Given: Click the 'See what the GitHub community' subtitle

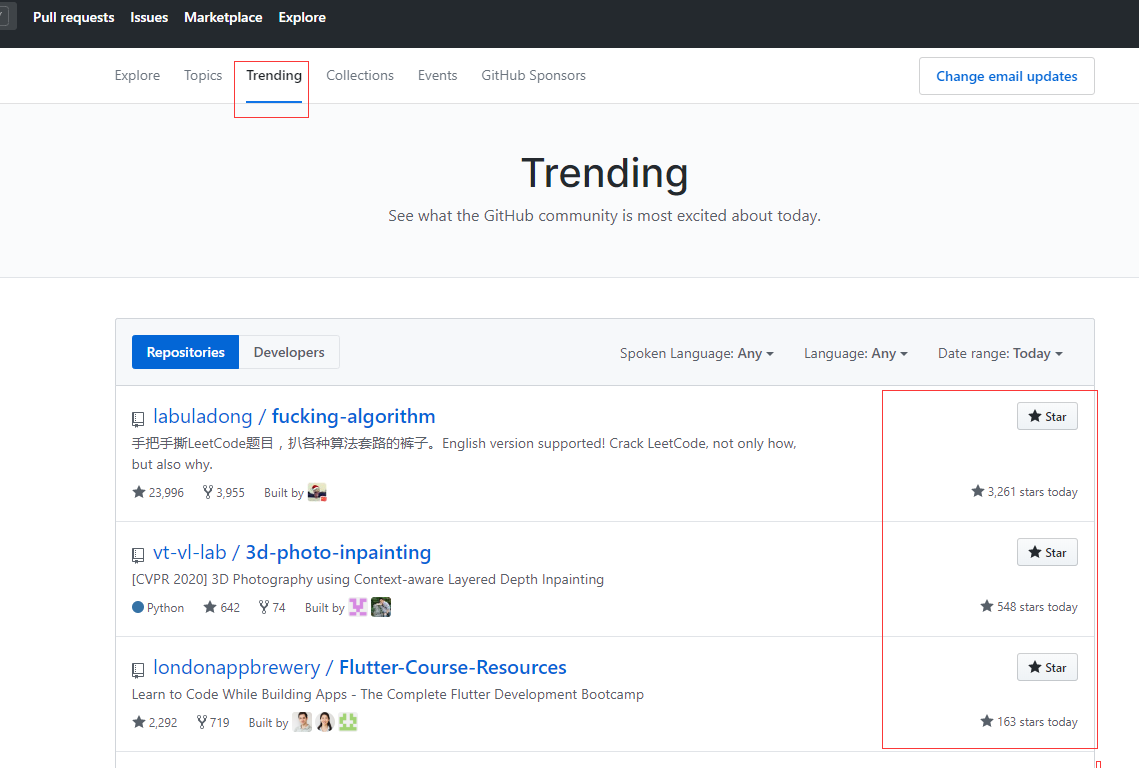Looking at the screenshot, I should [x=604, y=216].
